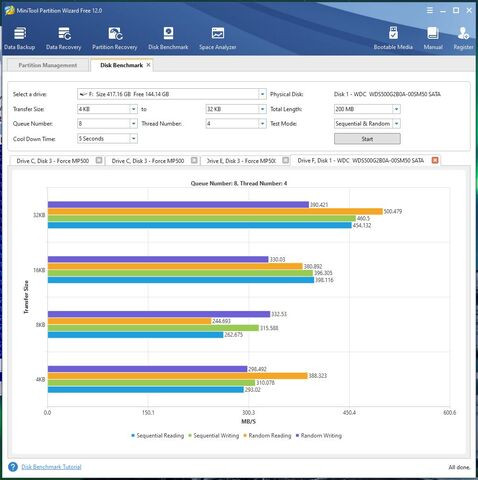The image size is (478, 480).
Task: Click the 4KB sequential reading bar 293.02
Action: (x=146, y=389)
